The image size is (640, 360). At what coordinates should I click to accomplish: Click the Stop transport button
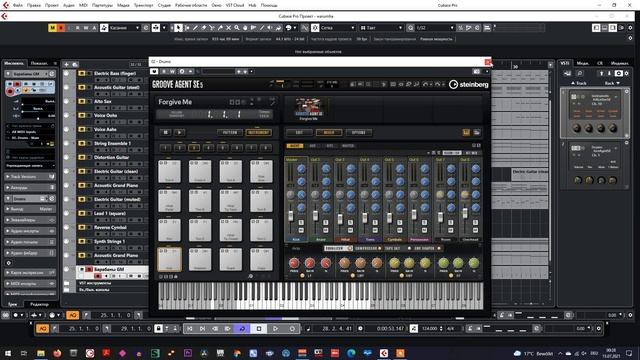click(x=259, y=329)
